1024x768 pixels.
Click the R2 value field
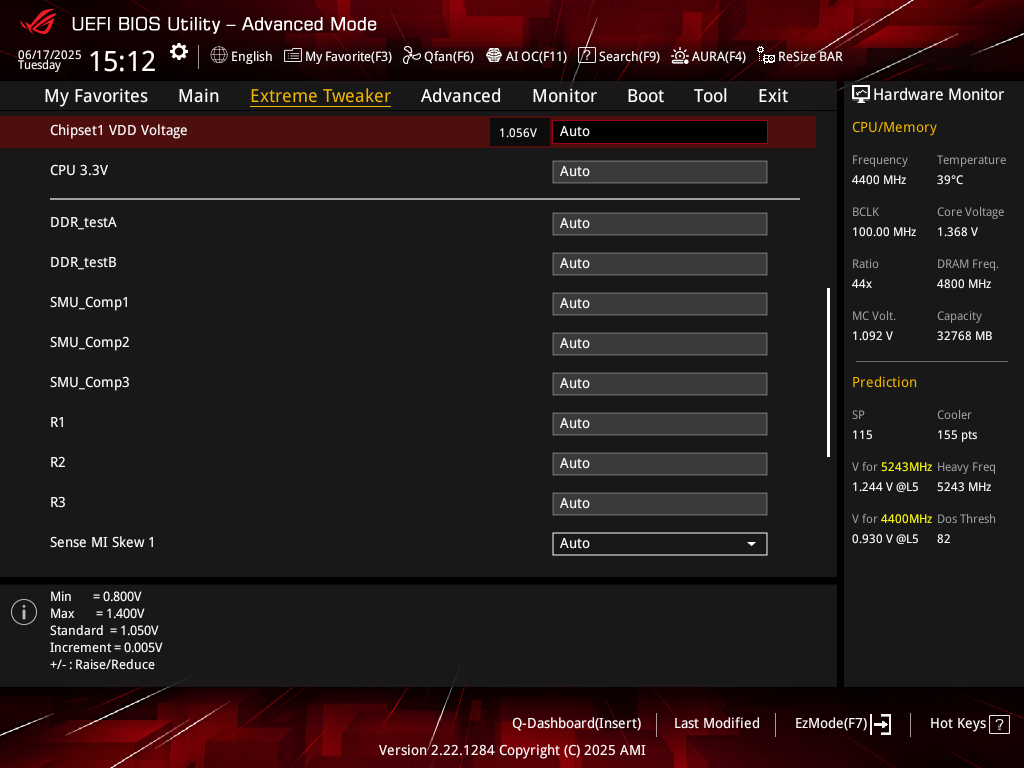coord(660,464)
